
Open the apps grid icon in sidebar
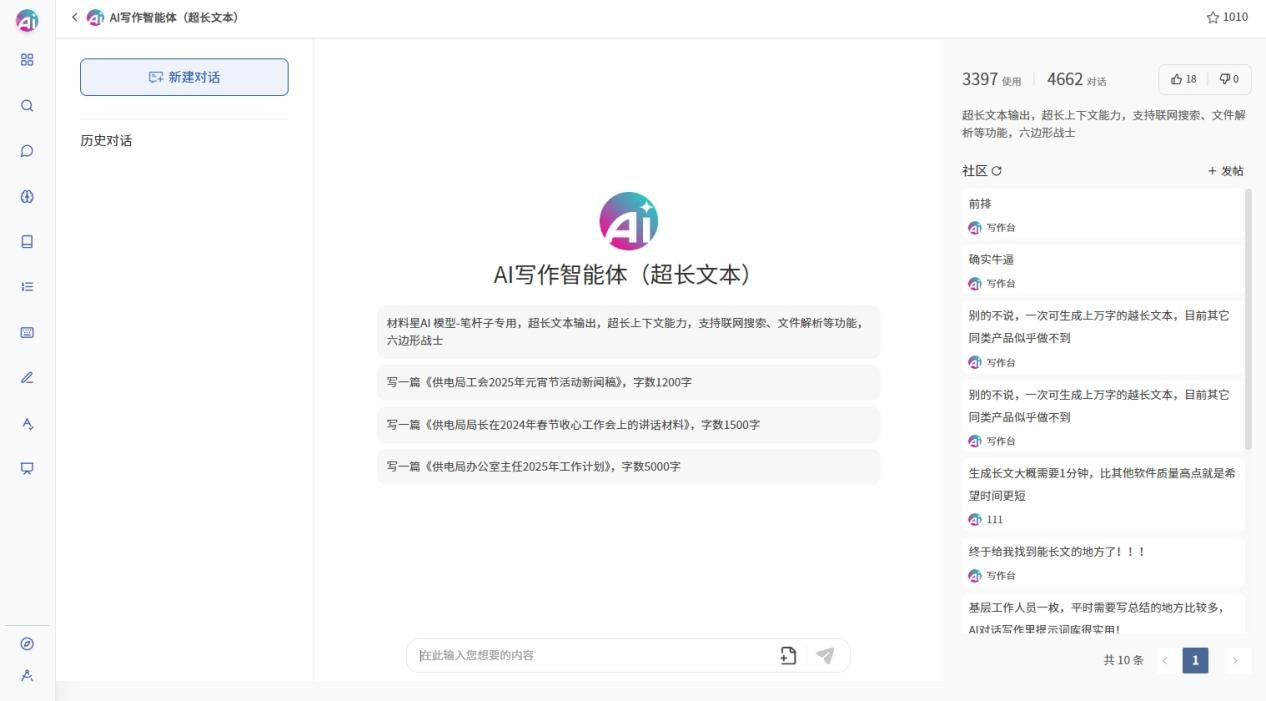click(27, 60)
